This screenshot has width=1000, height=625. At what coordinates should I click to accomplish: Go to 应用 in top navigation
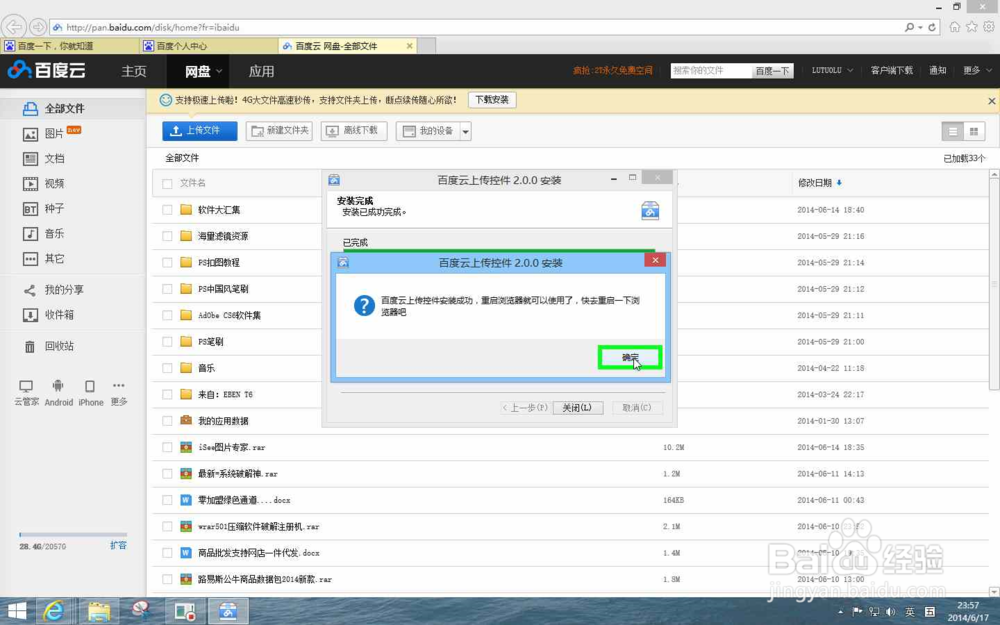261,71
